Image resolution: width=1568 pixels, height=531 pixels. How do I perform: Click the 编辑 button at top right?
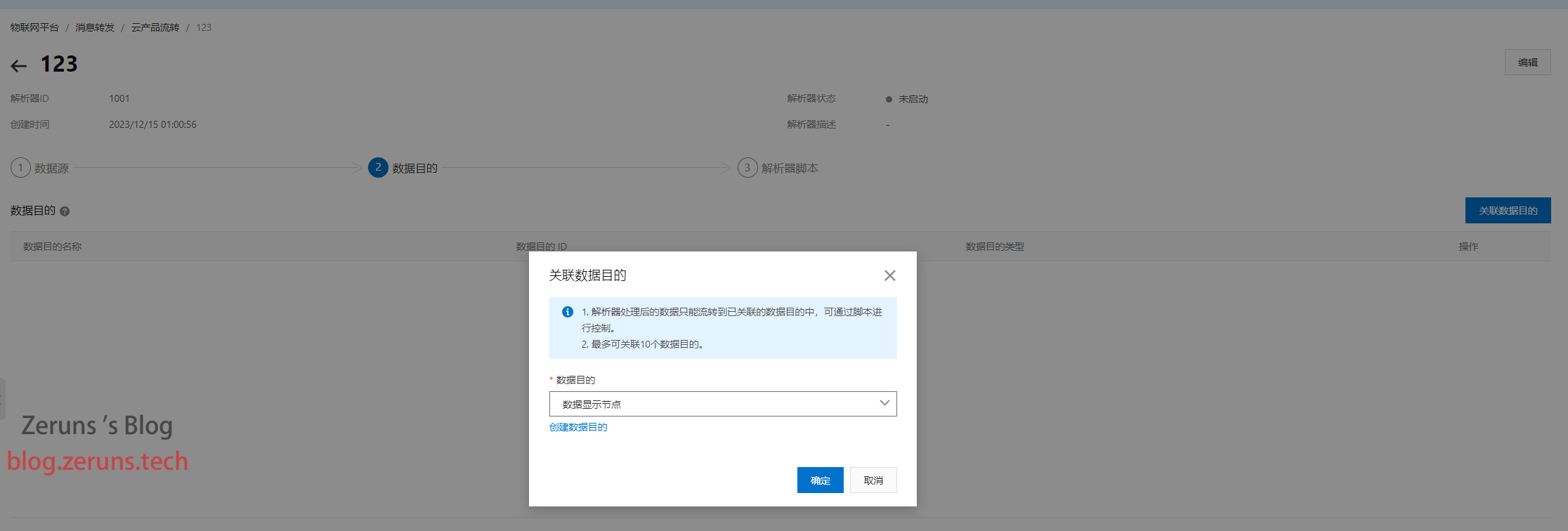1527,63
